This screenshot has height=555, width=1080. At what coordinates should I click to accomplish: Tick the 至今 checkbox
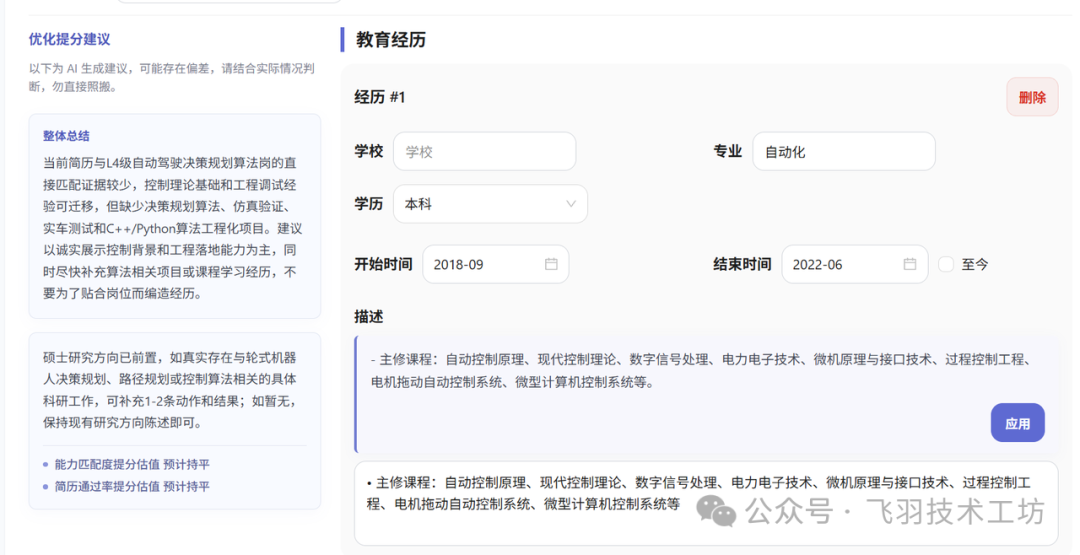946,264
